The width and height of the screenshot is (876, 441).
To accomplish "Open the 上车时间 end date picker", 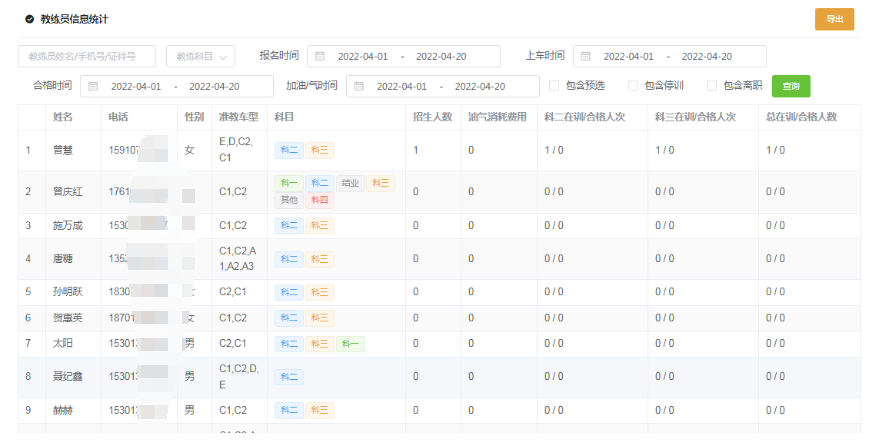I will tap(708, 57).
